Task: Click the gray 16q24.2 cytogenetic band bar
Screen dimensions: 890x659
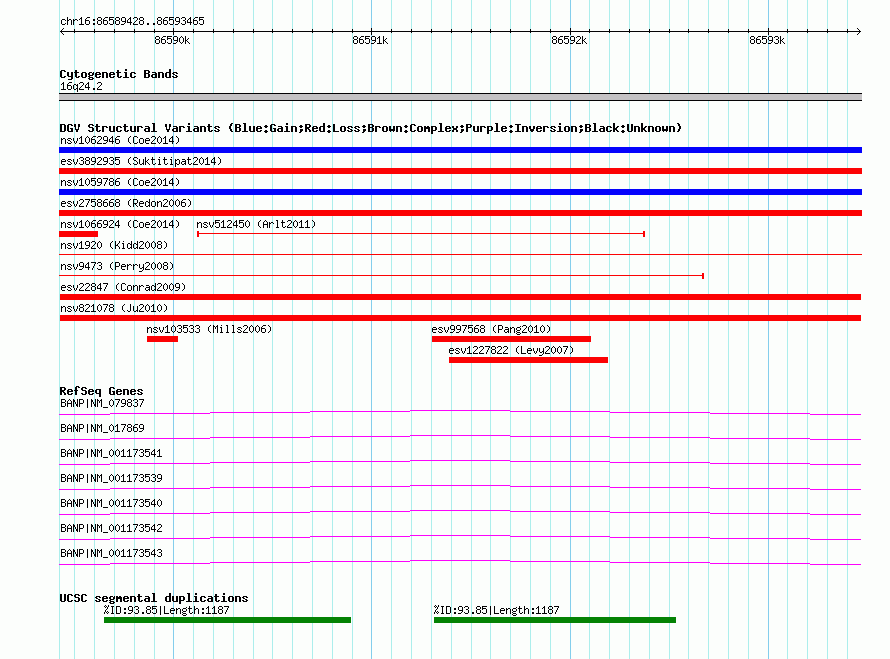Action: click(x=460, y=97)
